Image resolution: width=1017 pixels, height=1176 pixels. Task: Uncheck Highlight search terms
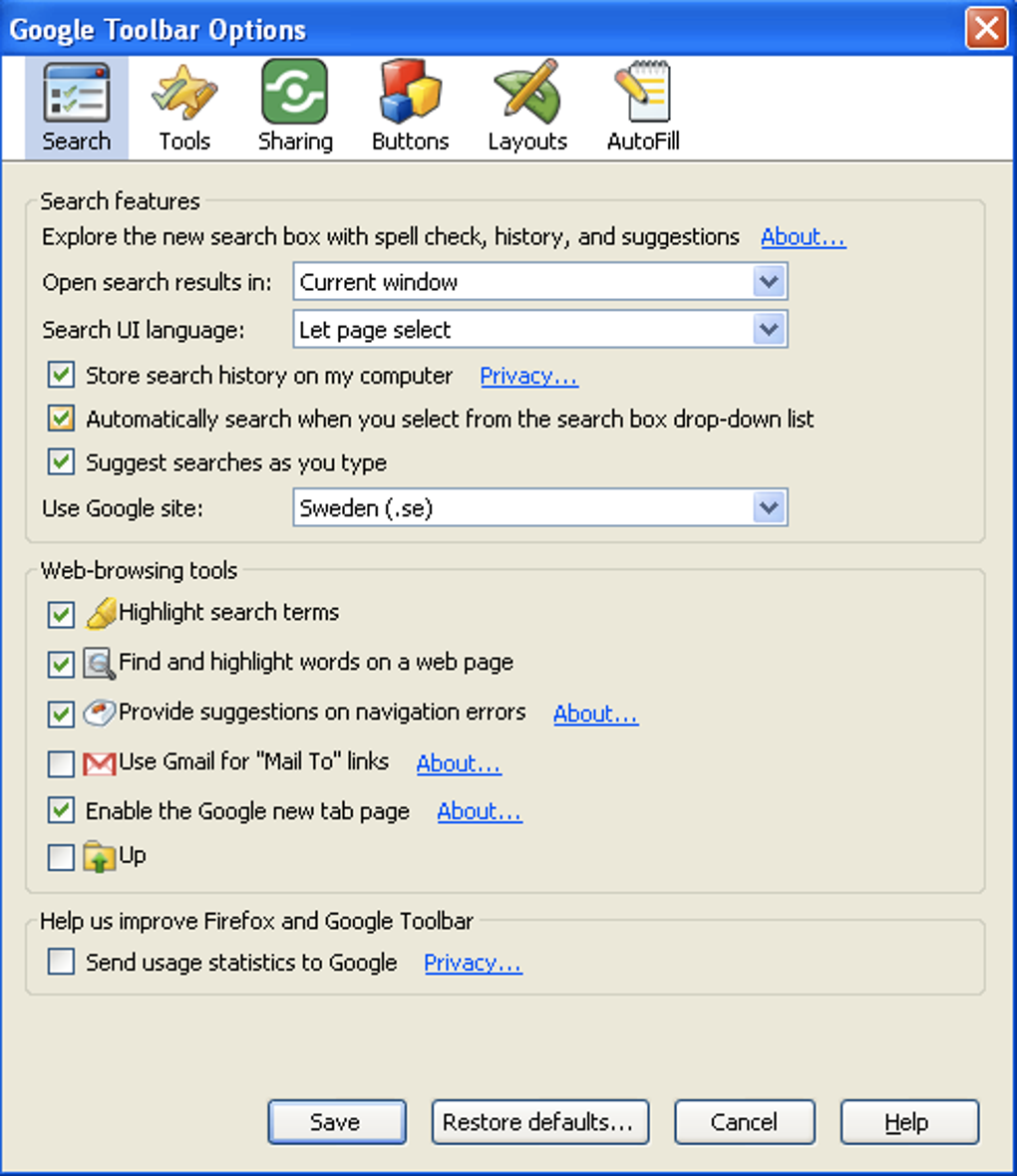(x=61, y=615)
